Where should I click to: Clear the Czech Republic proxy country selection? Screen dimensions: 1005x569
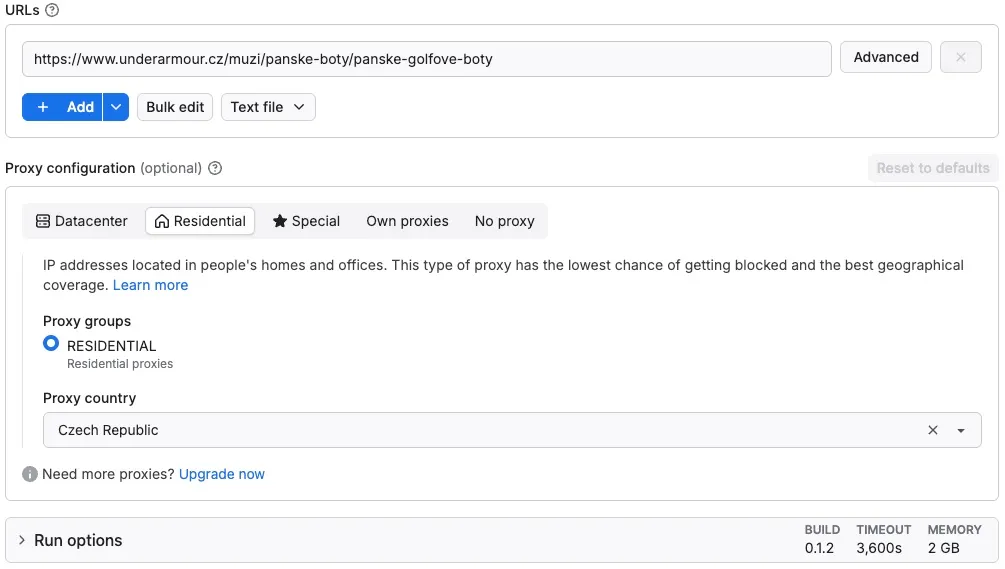click(x=933, y=430)
